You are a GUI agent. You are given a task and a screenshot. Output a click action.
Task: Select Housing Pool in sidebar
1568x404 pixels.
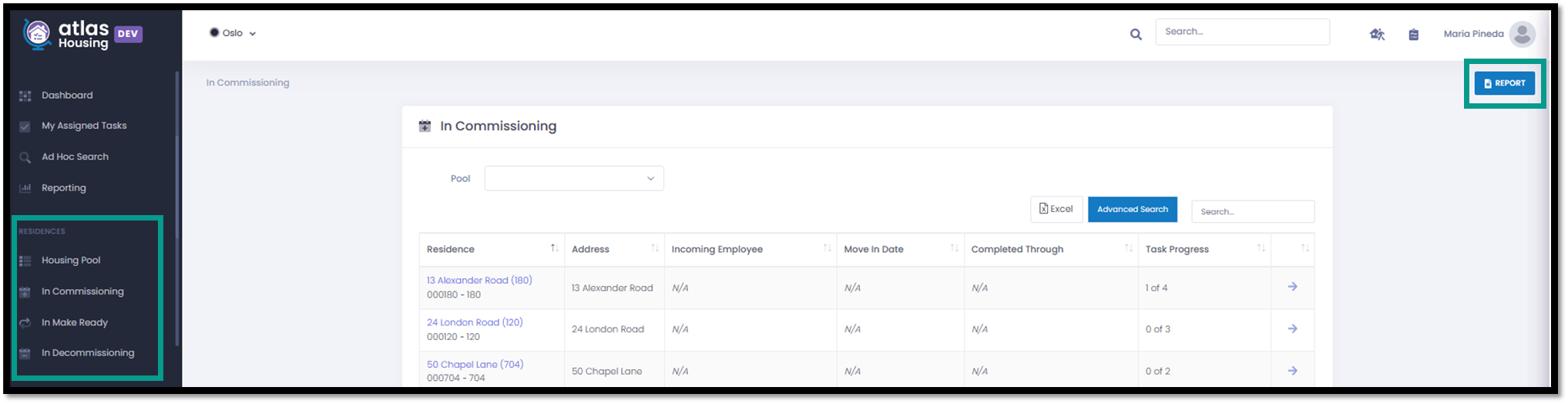pos(71,261)
